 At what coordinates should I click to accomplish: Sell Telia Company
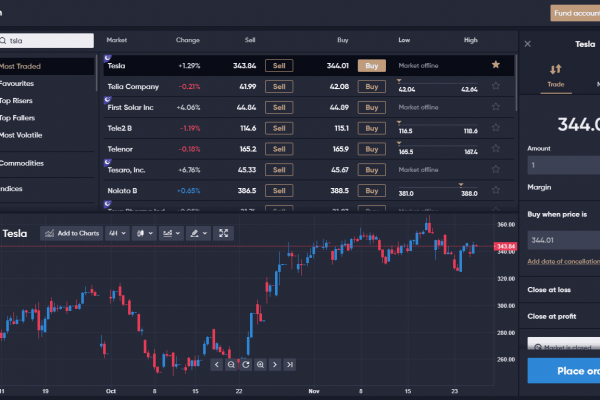click(279, 87)
